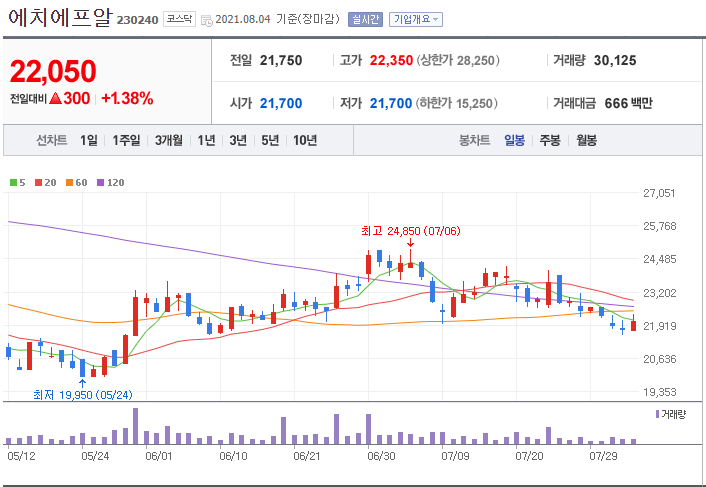Click the 최저 19,950 (05/24) low marker
This screenshot has height=487, width=706.
pyautogui.click(x=83, y=395)
